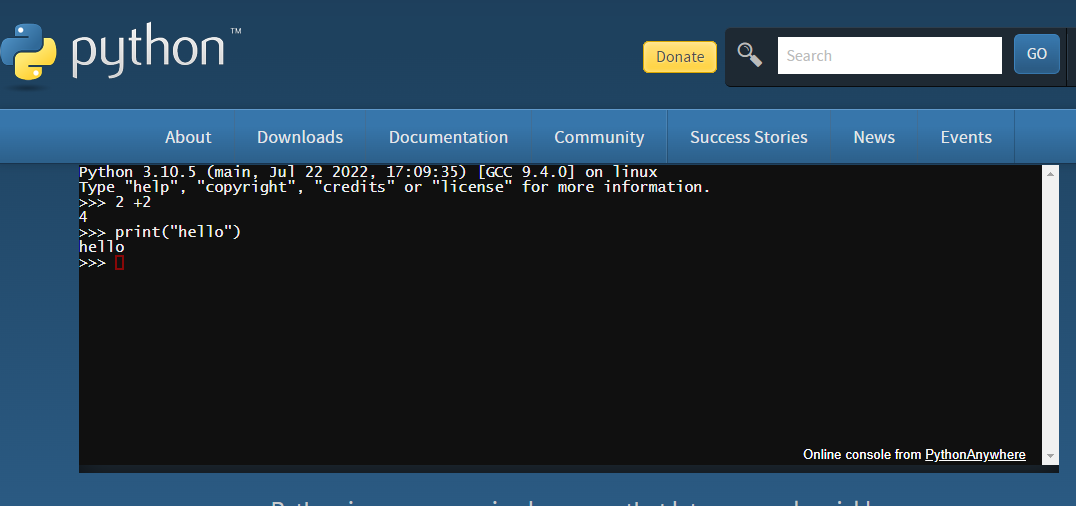Click the 'print("hello")' console line
1076x506 pixels.
click(x=160, y=232)
